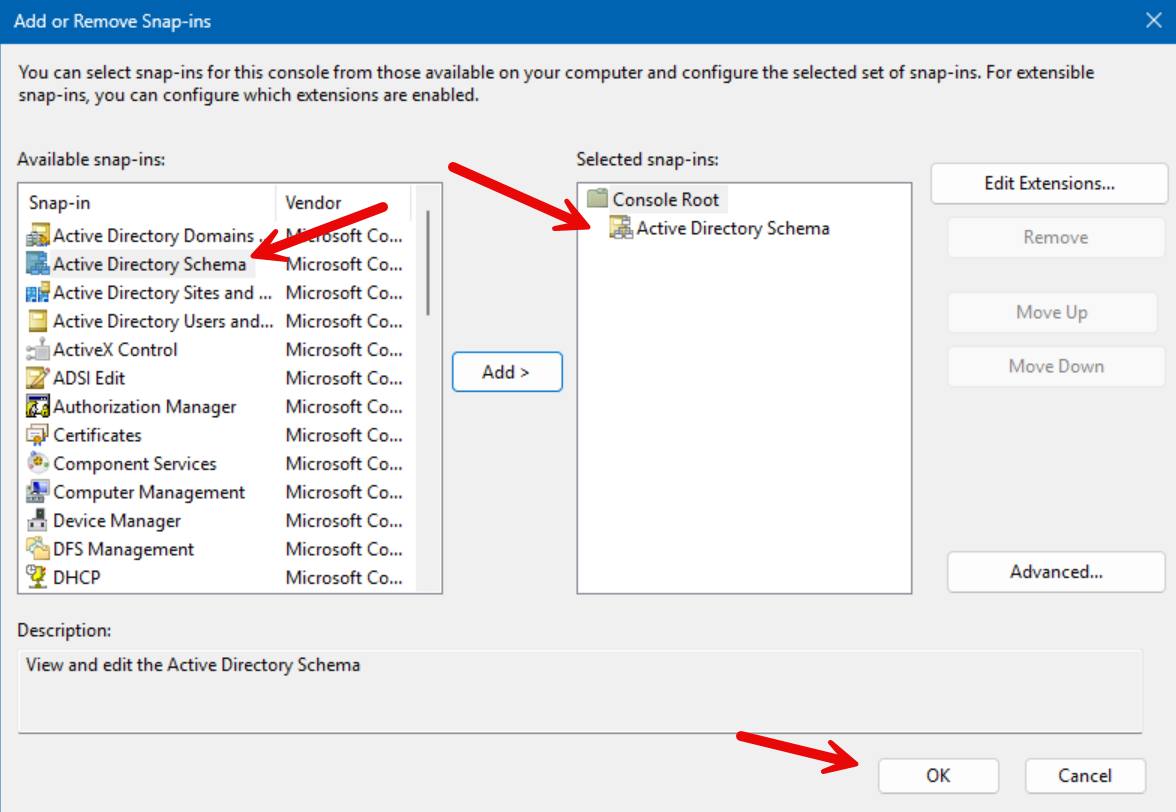Click the Active Directory Schema icon in Available snap-ins

[x=38, y=264]
